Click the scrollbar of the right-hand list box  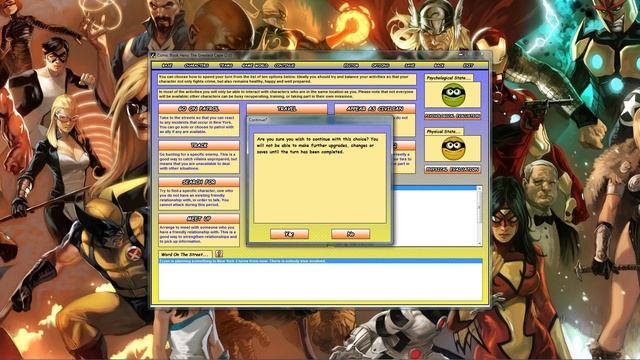click(x=479, y=216)
